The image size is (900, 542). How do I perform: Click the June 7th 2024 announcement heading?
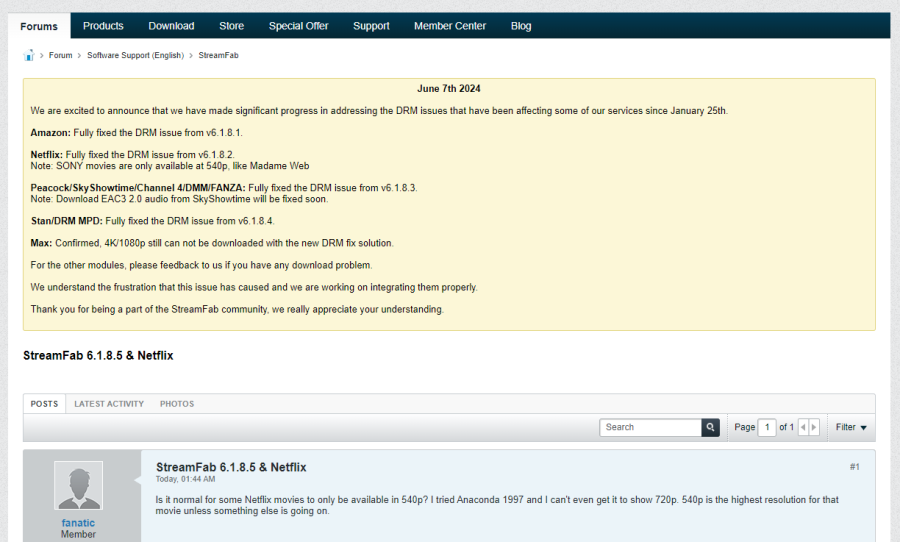[449, 88]
